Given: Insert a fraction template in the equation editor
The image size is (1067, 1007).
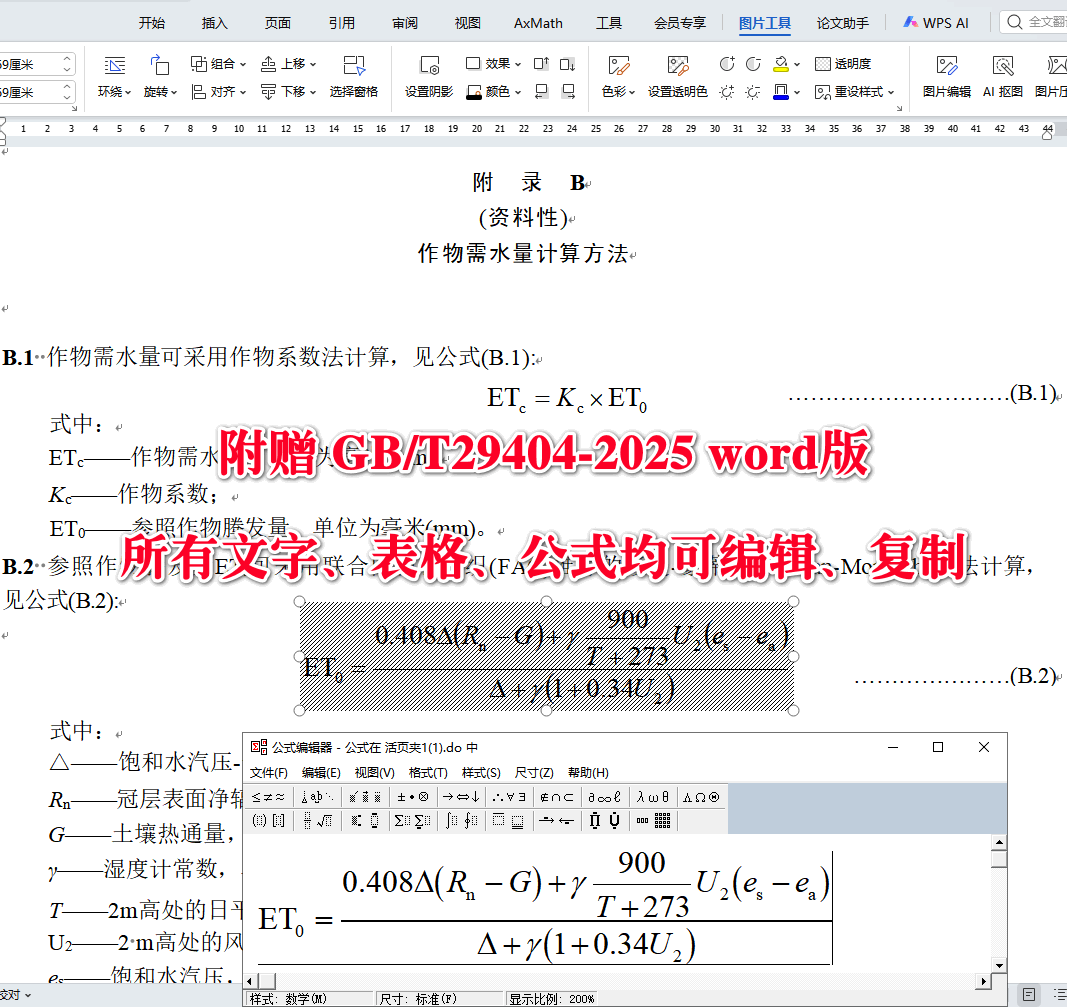Looking at the screenshot, I should tap(305, 821).
